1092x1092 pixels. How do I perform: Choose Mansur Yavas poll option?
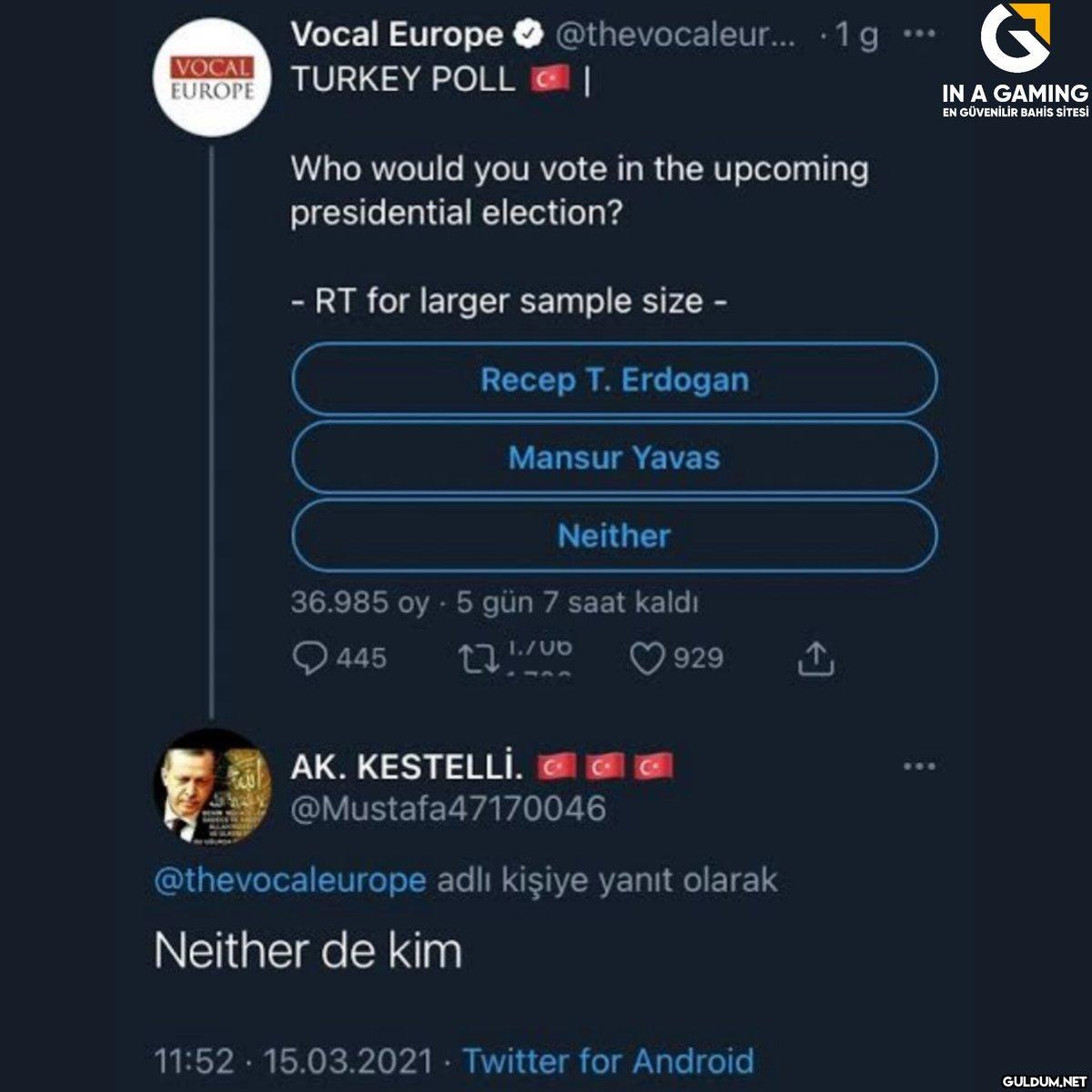[x=614, y=457]
